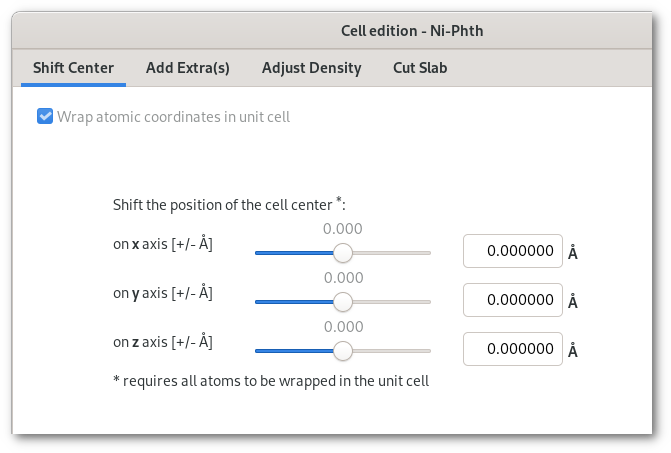
Task: Click left filled part of z slider
Action: click(290, 350)
